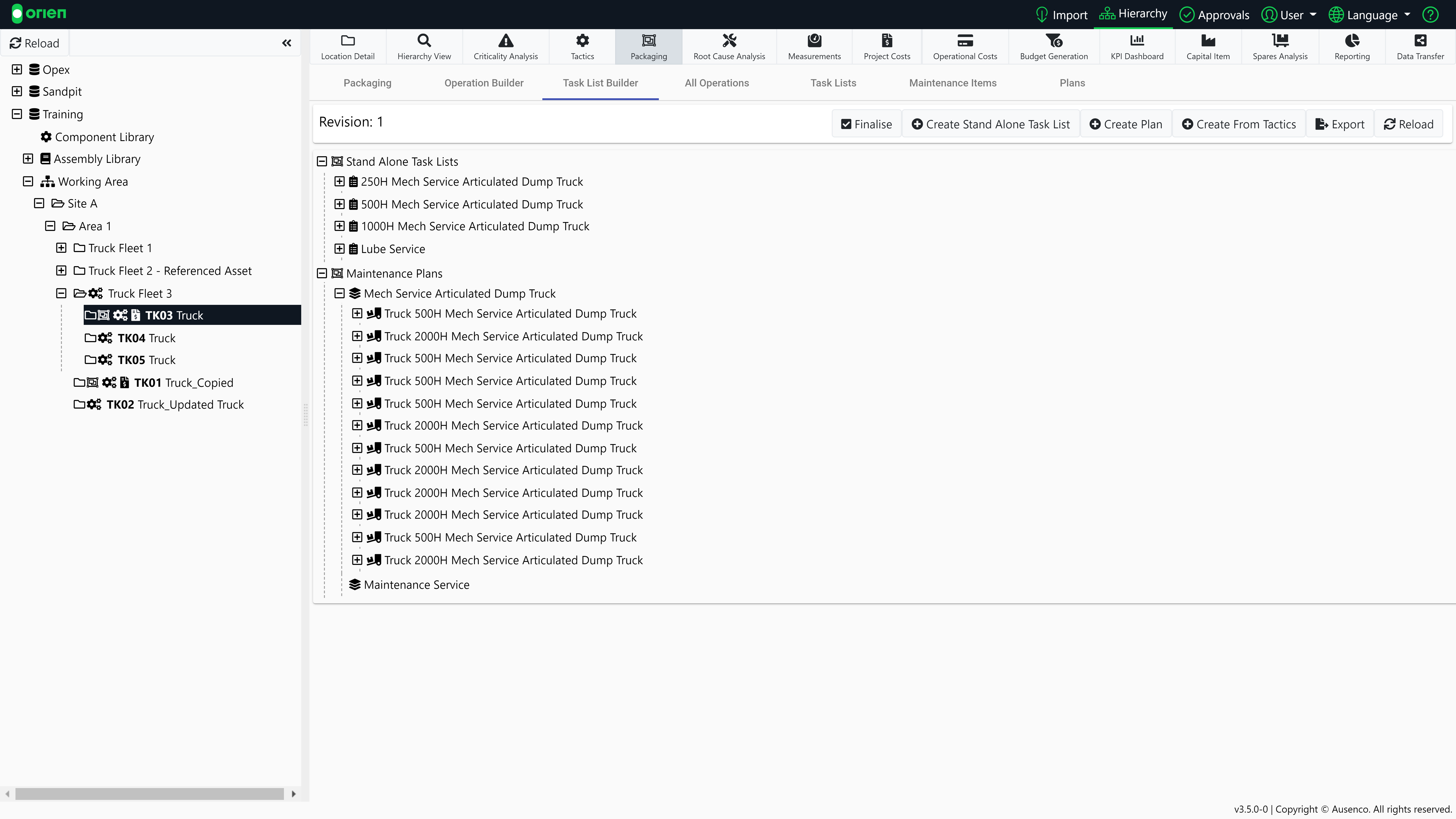This screenshot has height=819, width=1456.
Task: Expand the Assembly Library node
Action: [x=28, y=159]
